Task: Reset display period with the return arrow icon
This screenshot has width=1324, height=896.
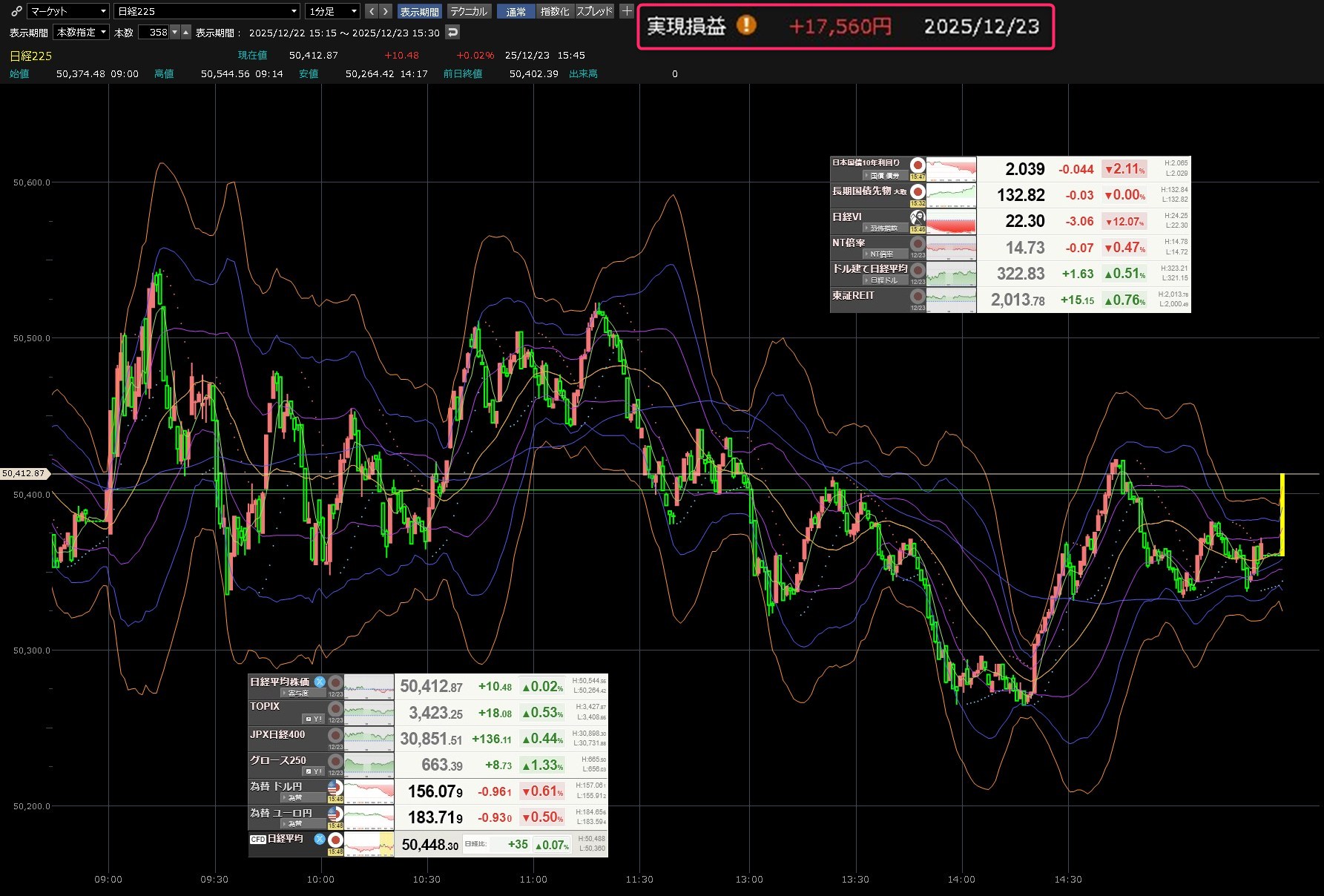Action: (x=452, y=32)
